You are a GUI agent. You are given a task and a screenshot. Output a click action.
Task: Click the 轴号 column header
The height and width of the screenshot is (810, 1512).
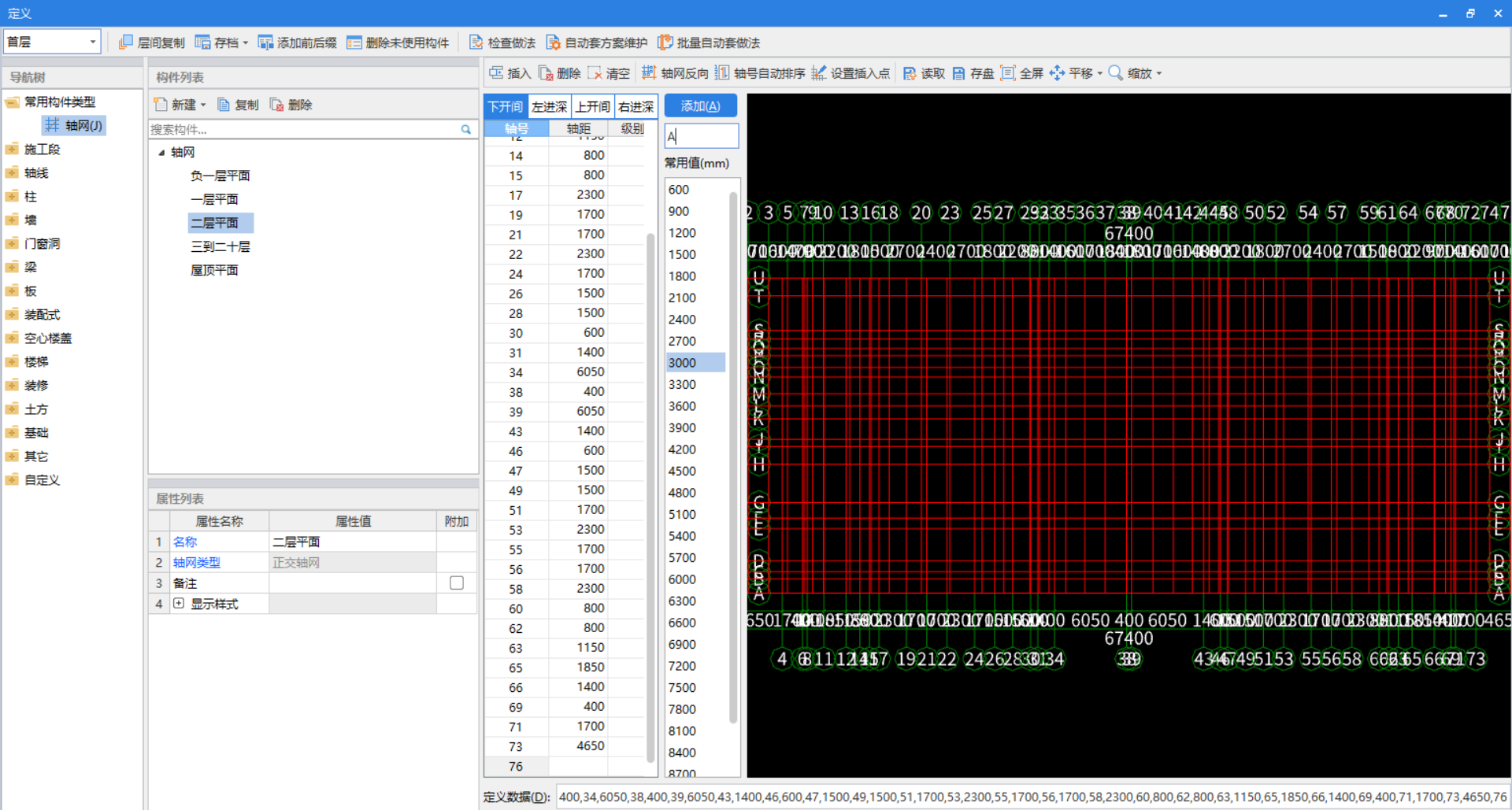point(517,128)
